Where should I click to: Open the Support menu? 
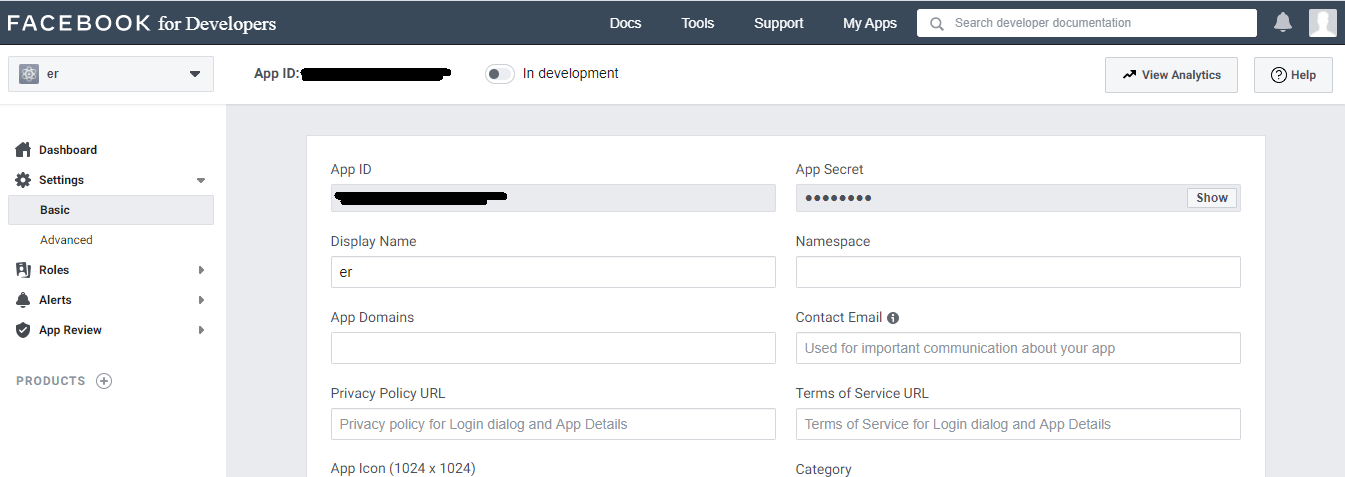(779, 23)
